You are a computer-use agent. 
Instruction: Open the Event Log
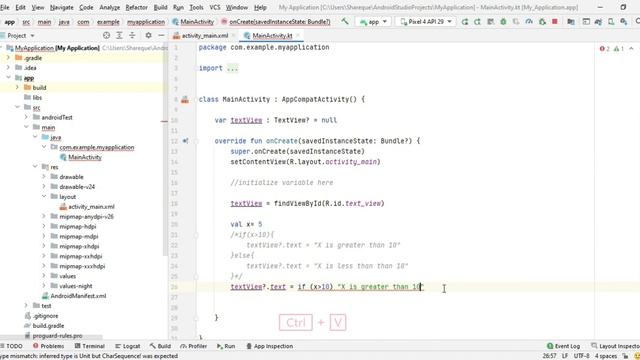point(563,346)
